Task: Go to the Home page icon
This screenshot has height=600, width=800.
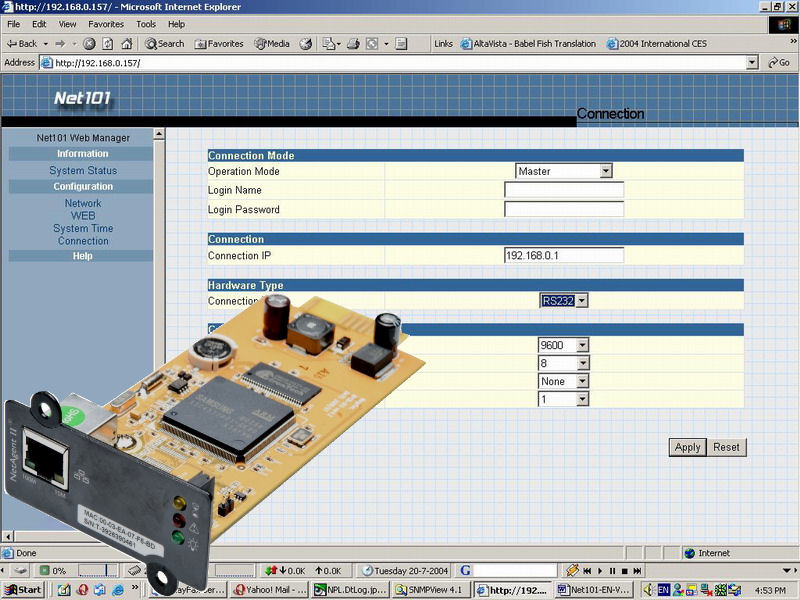Action: (127, 44)
